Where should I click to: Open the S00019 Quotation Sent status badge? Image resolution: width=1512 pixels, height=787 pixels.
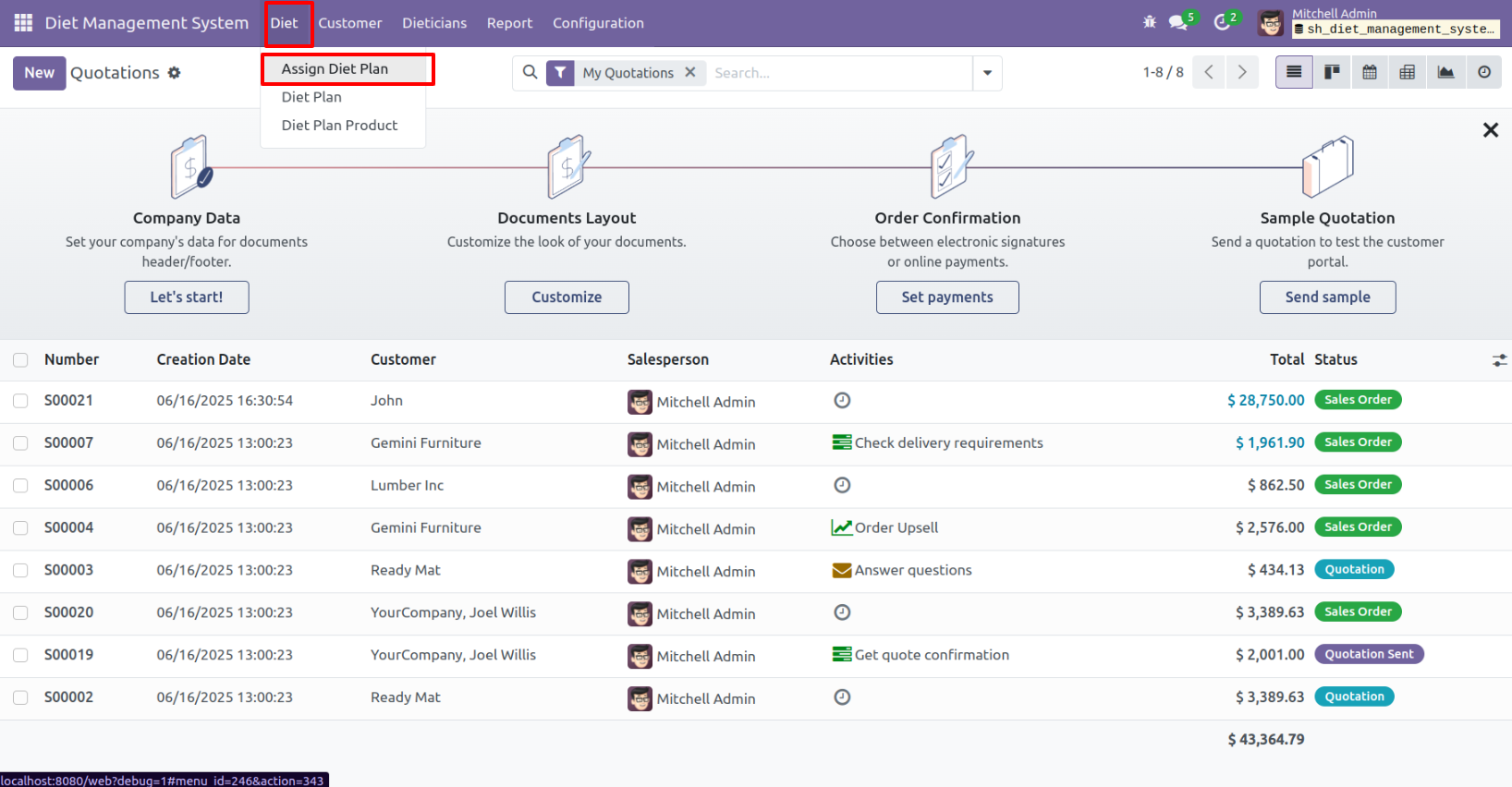click(1369, 655)
